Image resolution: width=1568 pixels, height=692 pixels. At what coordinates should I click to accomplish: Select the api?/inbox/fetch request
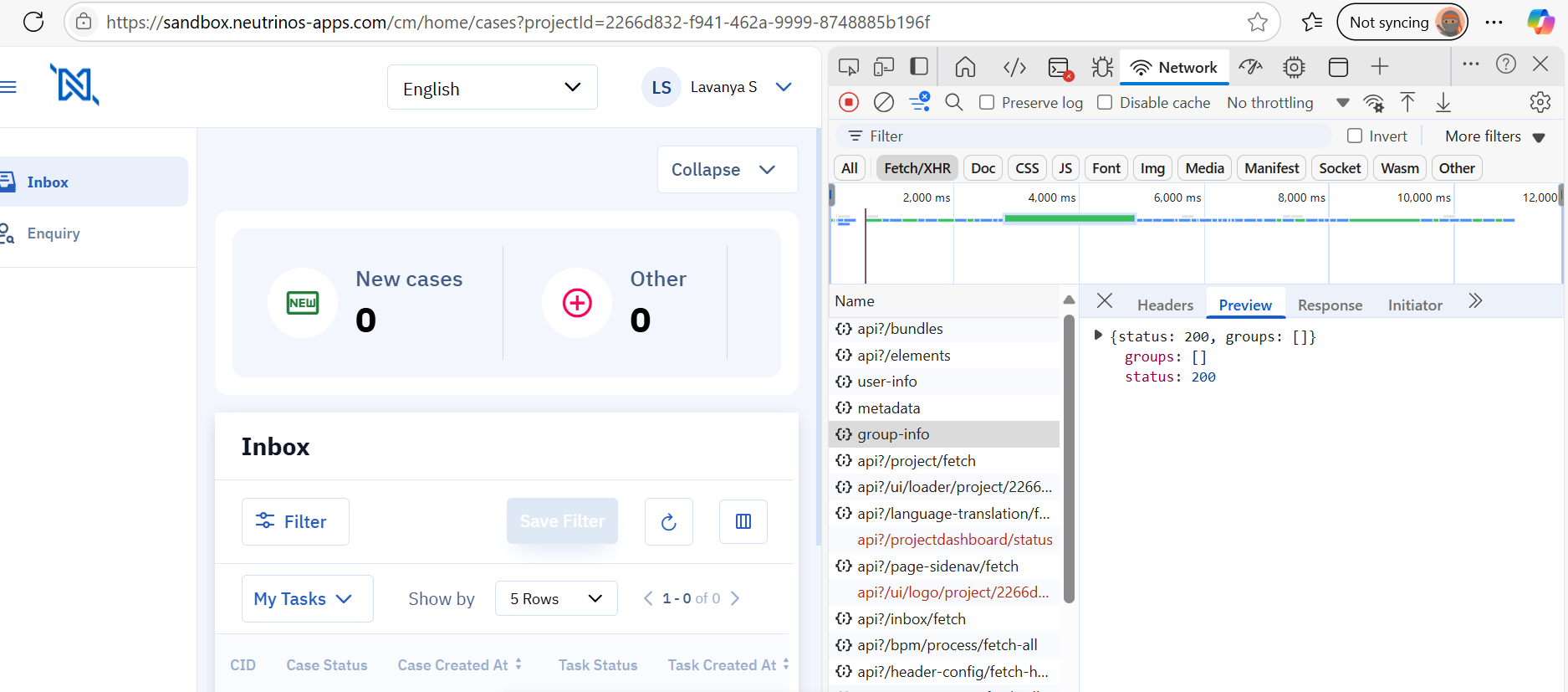point(911,619)
